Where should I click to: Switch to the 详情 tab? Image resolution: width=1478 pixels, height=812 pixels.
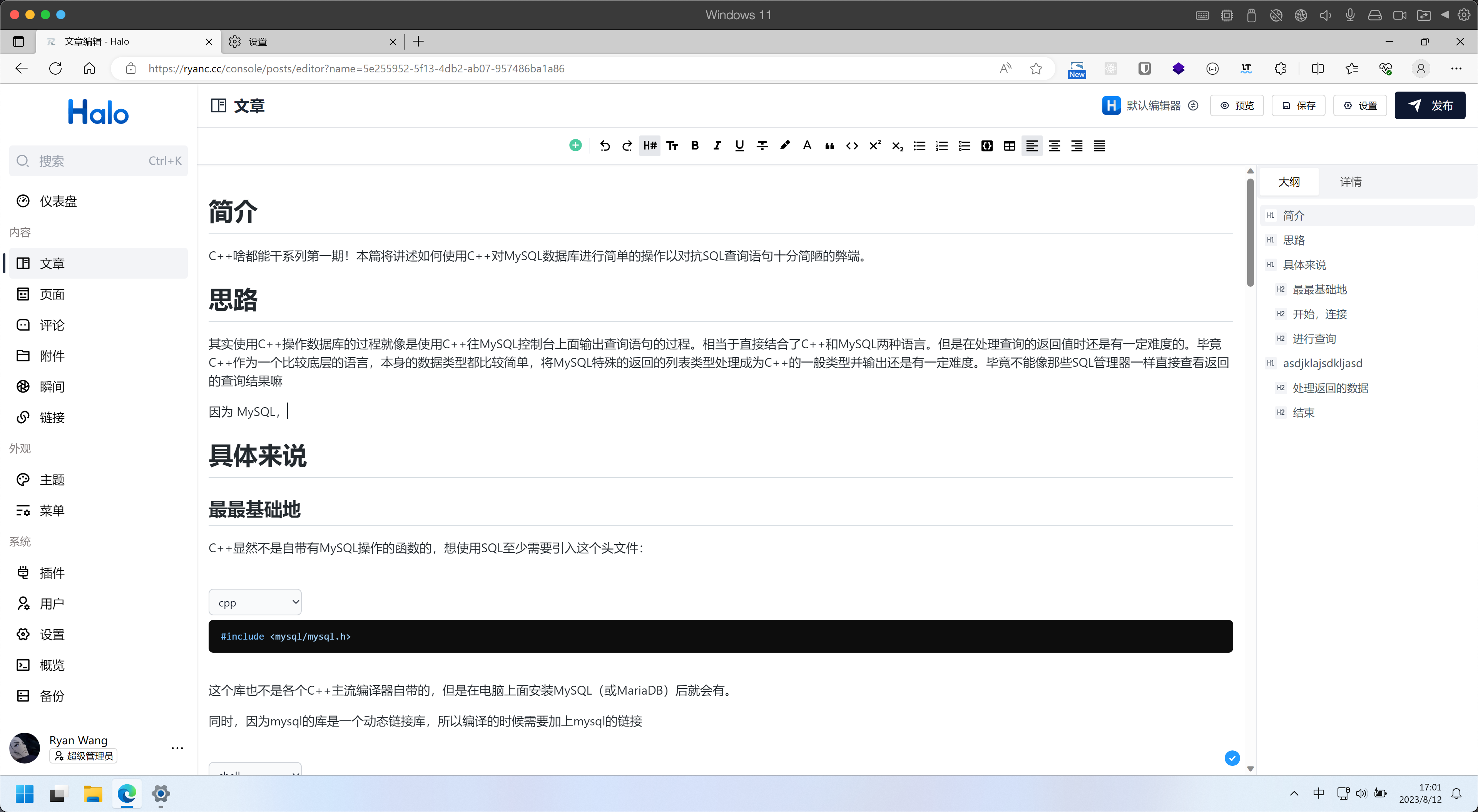(1351, 181)
